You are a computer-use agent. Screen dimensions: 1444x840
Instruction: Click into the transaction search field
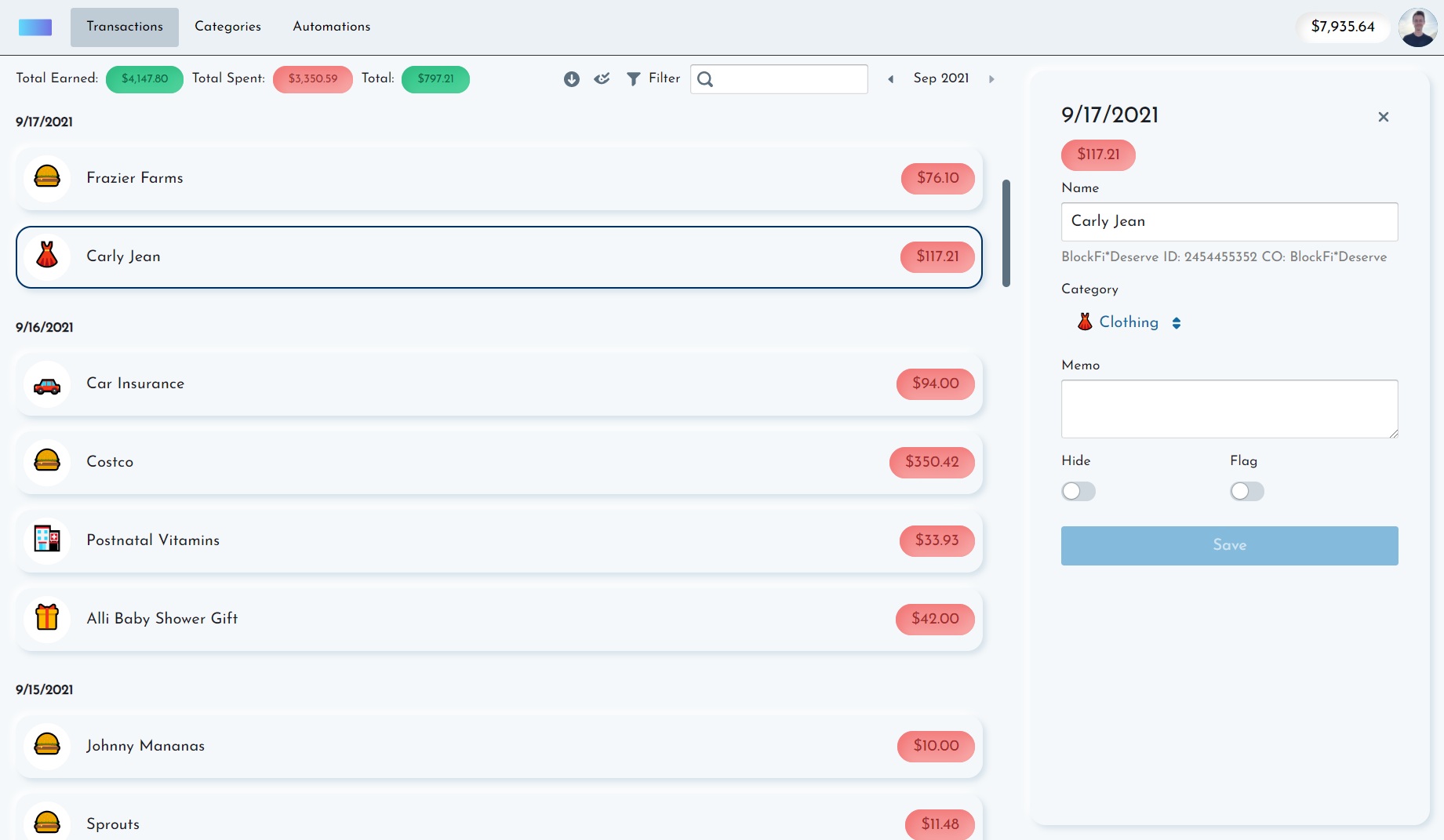point(779,79)
